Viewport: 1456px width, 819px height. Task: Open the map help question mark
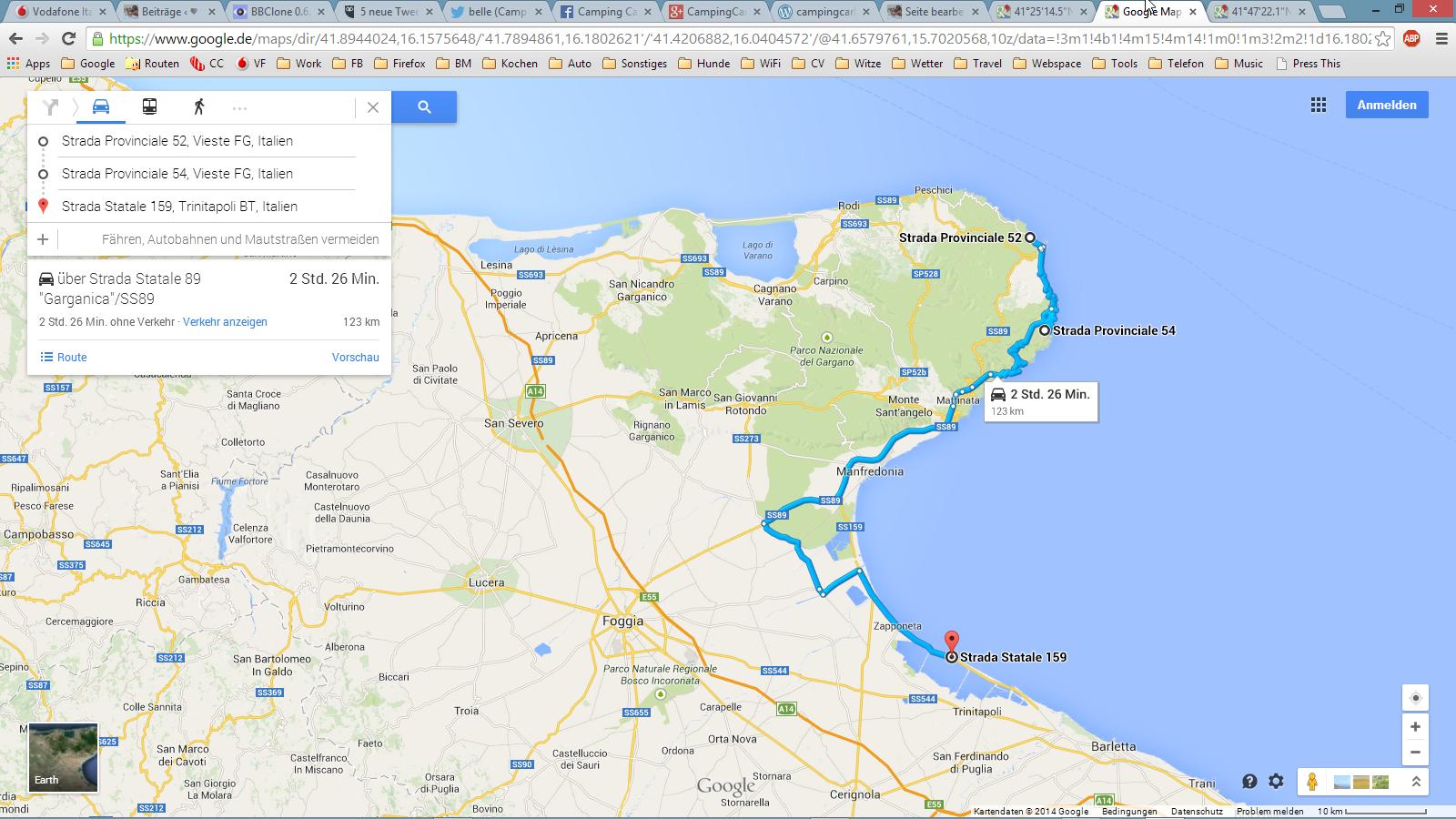coord(1249,782)
